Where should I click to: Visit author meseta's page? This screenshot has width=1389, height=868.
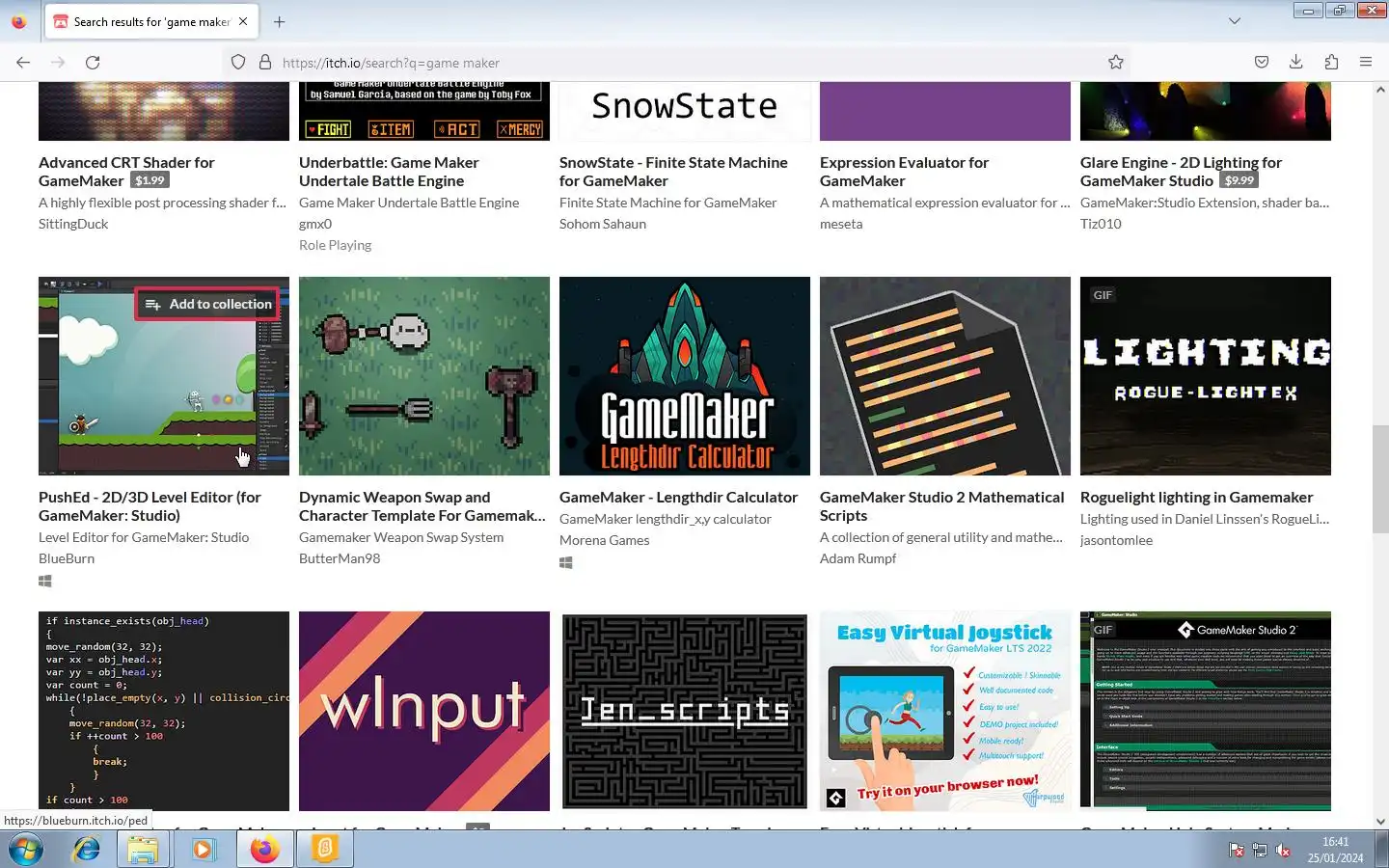point(841,224)
